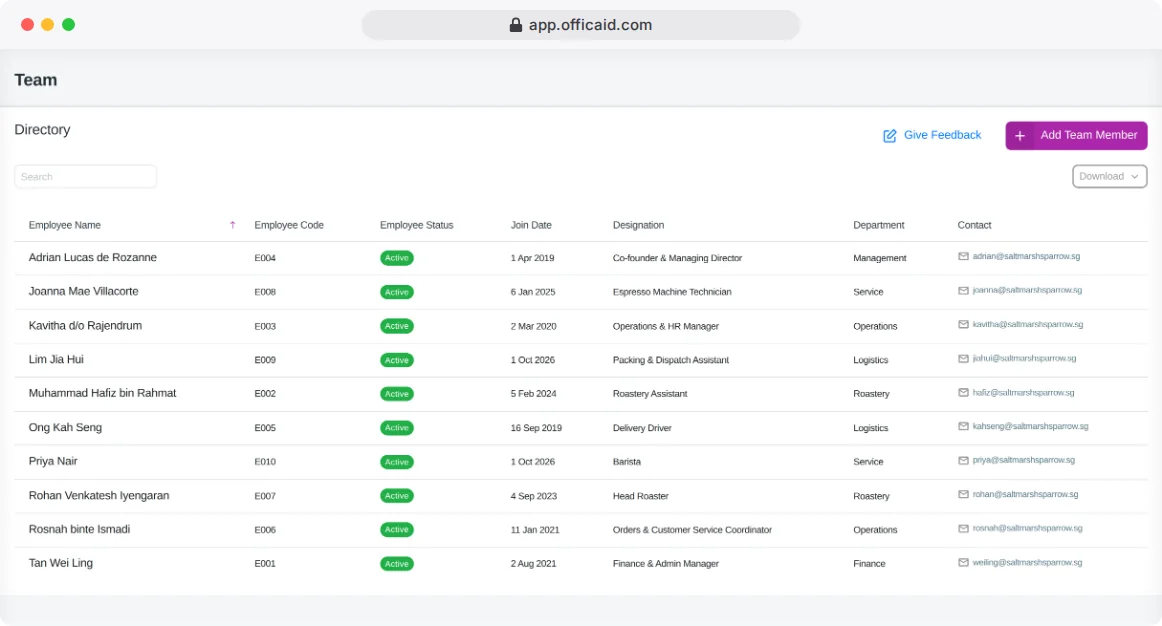The image size is (1162, 626).
Task: Click the envelope icon in Tan Wei Ling's row
Action: tap(963, 562)
